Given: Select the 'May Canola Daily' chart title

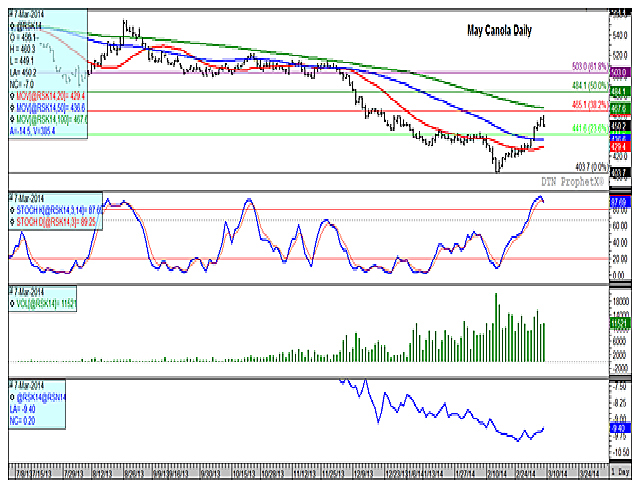Looking at the screenshot, I should pyautogui.click(x=499, y=31).
